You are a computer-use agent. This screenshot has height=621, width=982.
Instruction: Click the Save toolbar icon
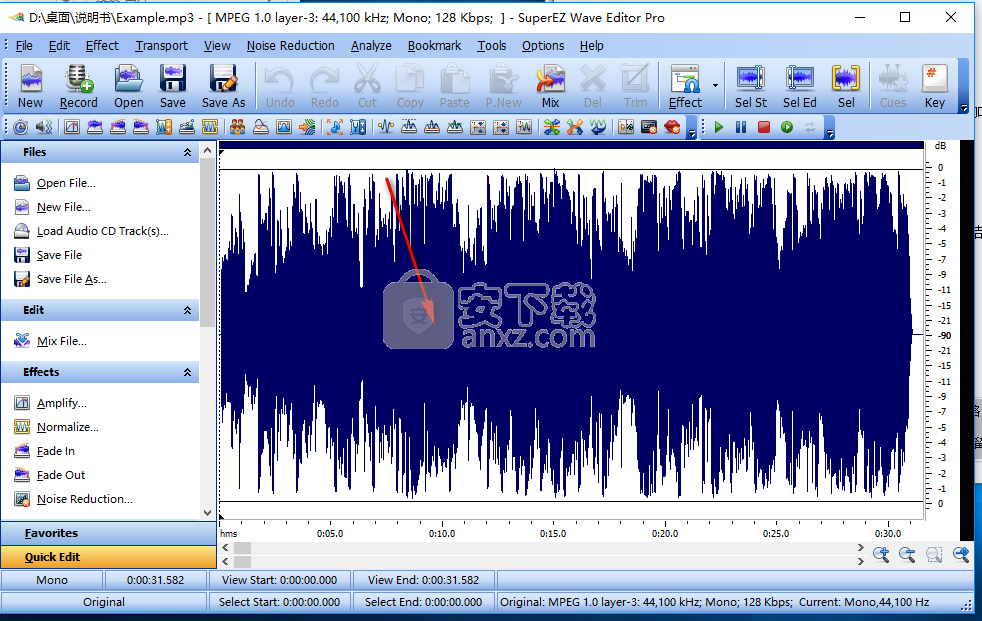[172, 86]
